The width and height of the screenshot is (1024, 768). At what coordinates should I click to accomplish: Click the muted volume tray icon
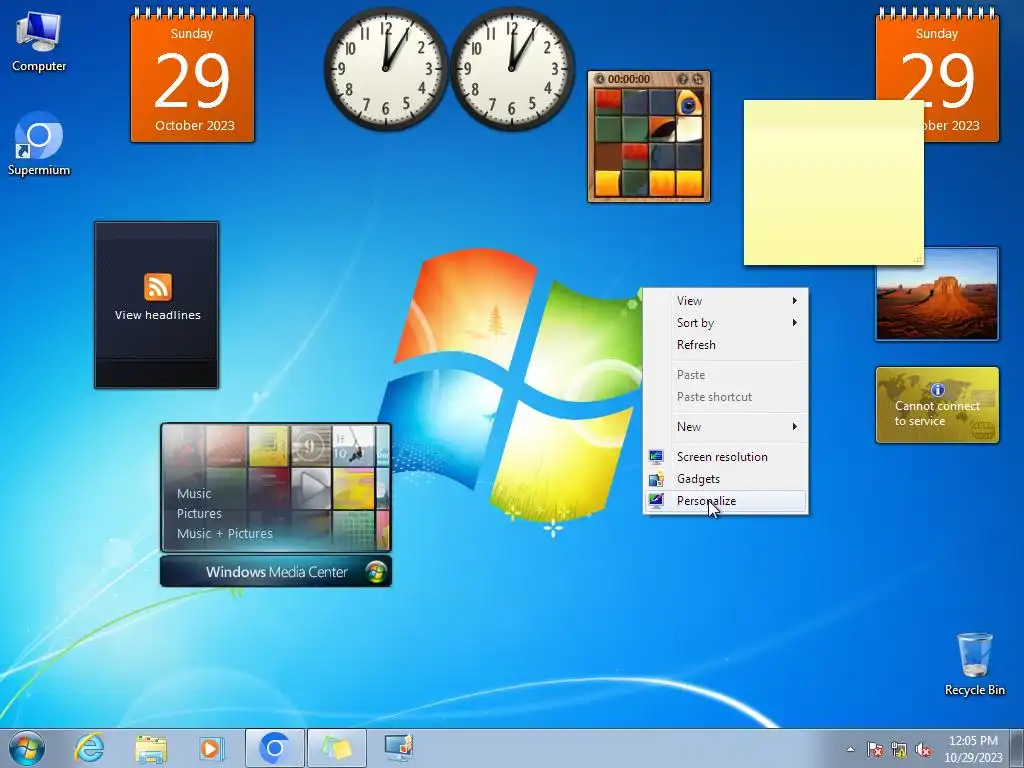pos(923,750)
